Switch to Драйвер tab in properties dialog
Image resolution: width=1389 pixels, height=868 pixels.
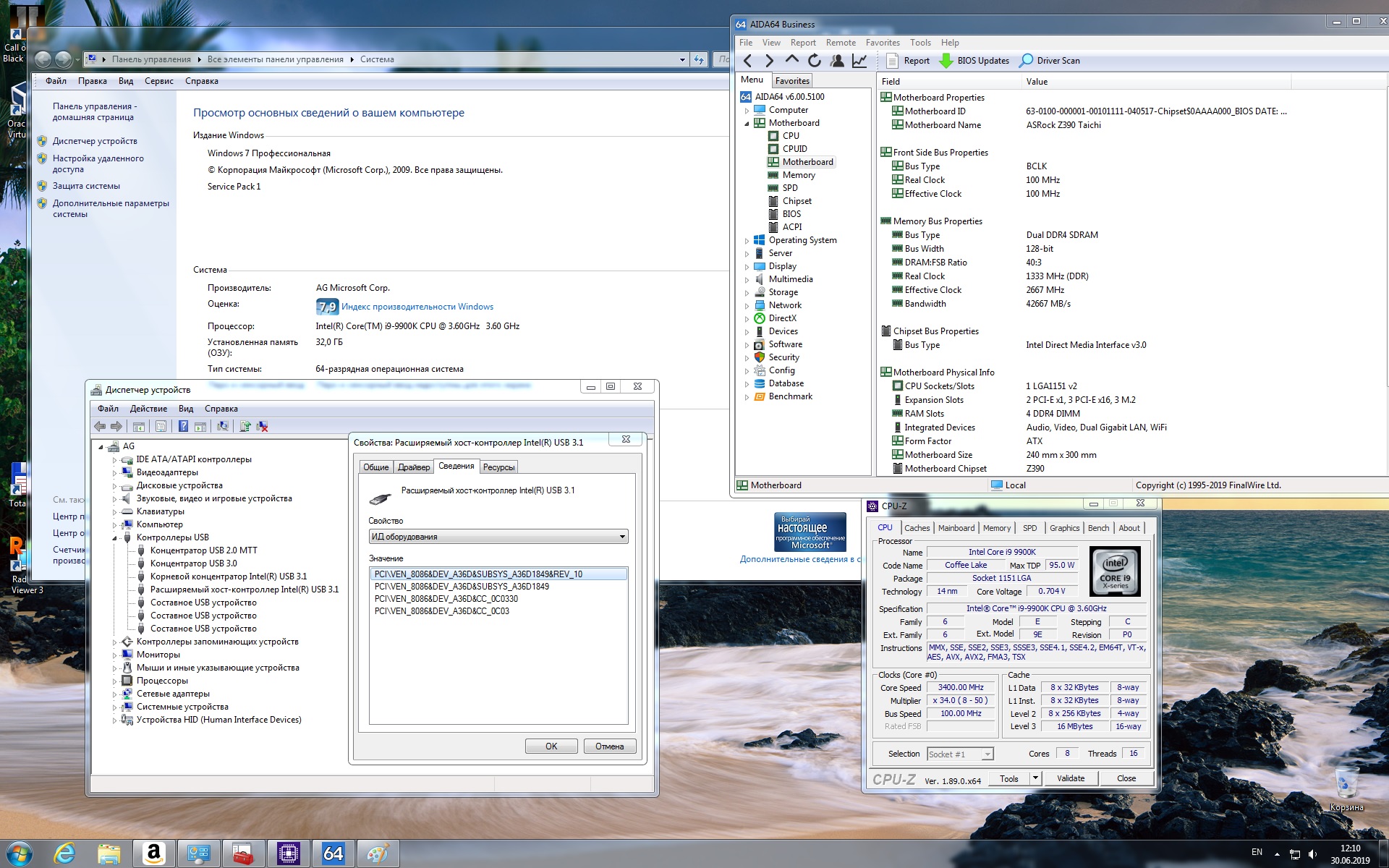pyautogui.click(x=414, y=467)
